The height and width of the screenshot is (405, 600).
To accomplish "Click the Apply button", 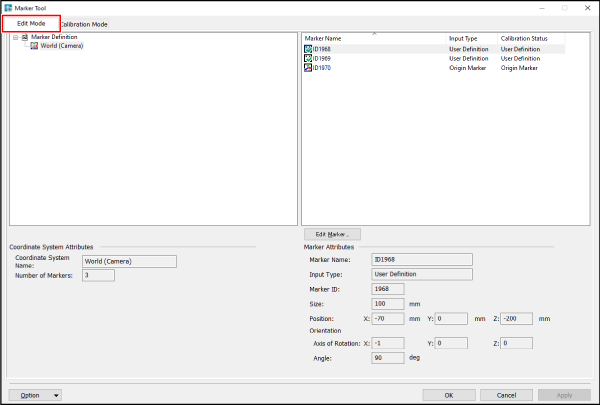I will 564,395.
